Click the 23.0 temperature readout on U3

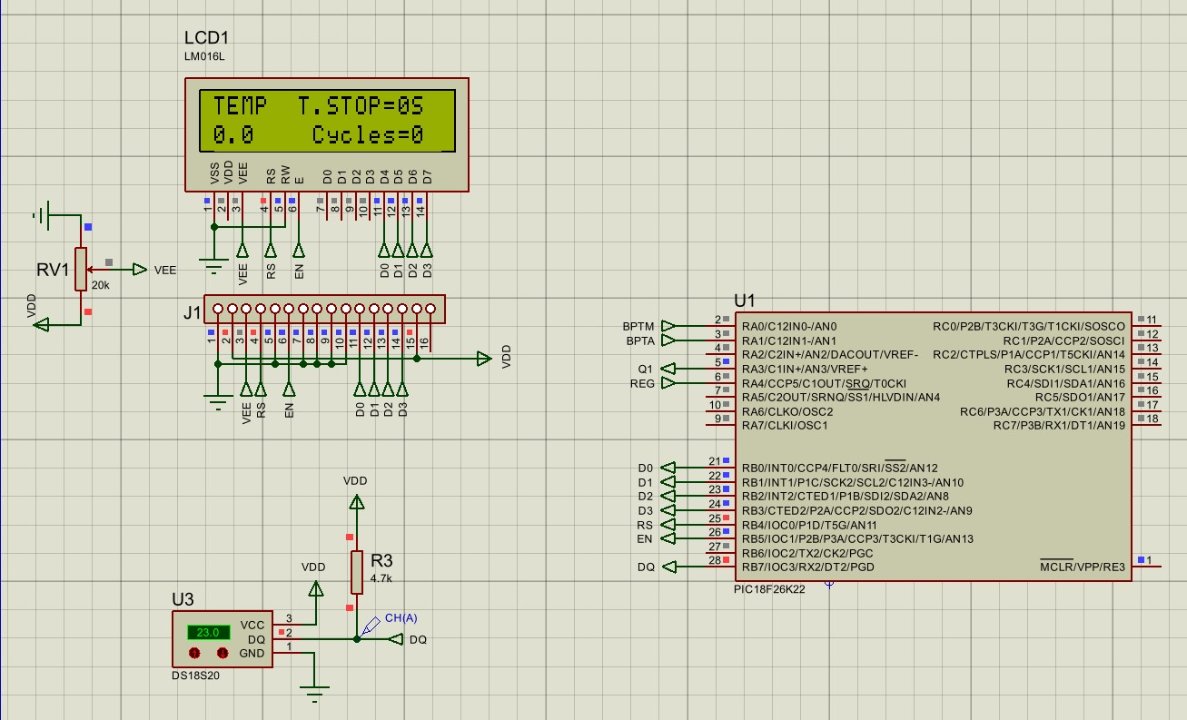[x=208, y=632]
